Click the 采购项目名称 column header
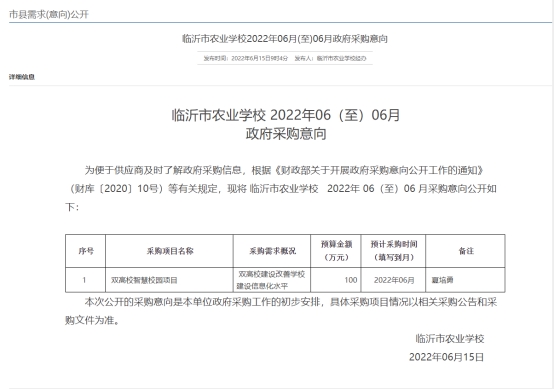 [170, 251]
